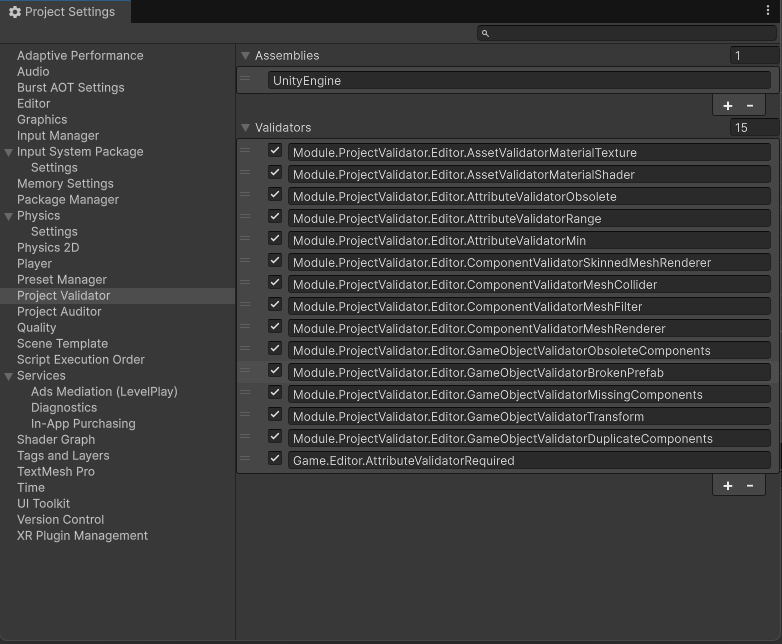Uncheck AssetValidatorMaterialTexture validator
The image size is (782, 644).
pyautogui.click(x=275, y=151)
